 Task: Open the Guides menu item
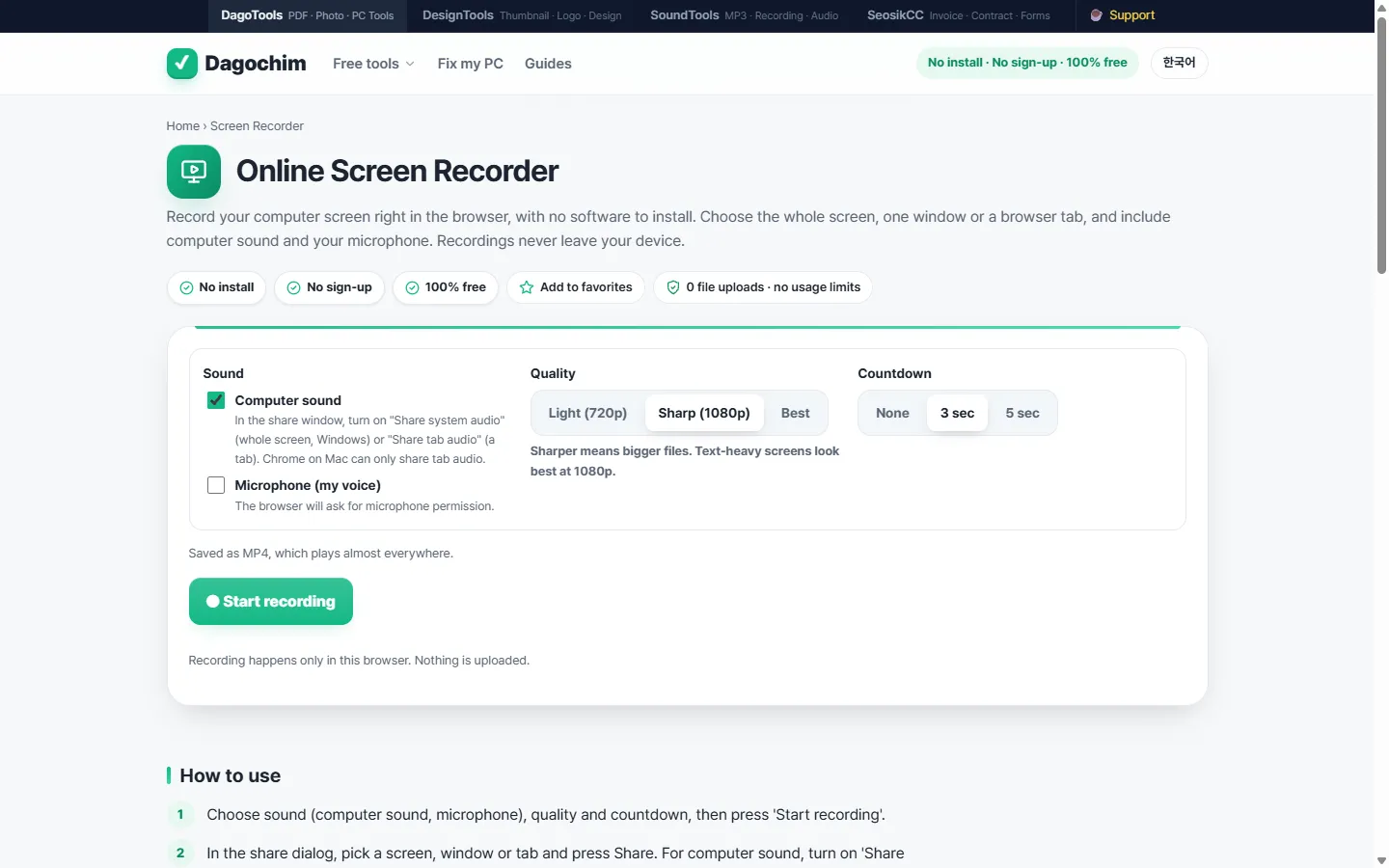(x=548, y=64)
